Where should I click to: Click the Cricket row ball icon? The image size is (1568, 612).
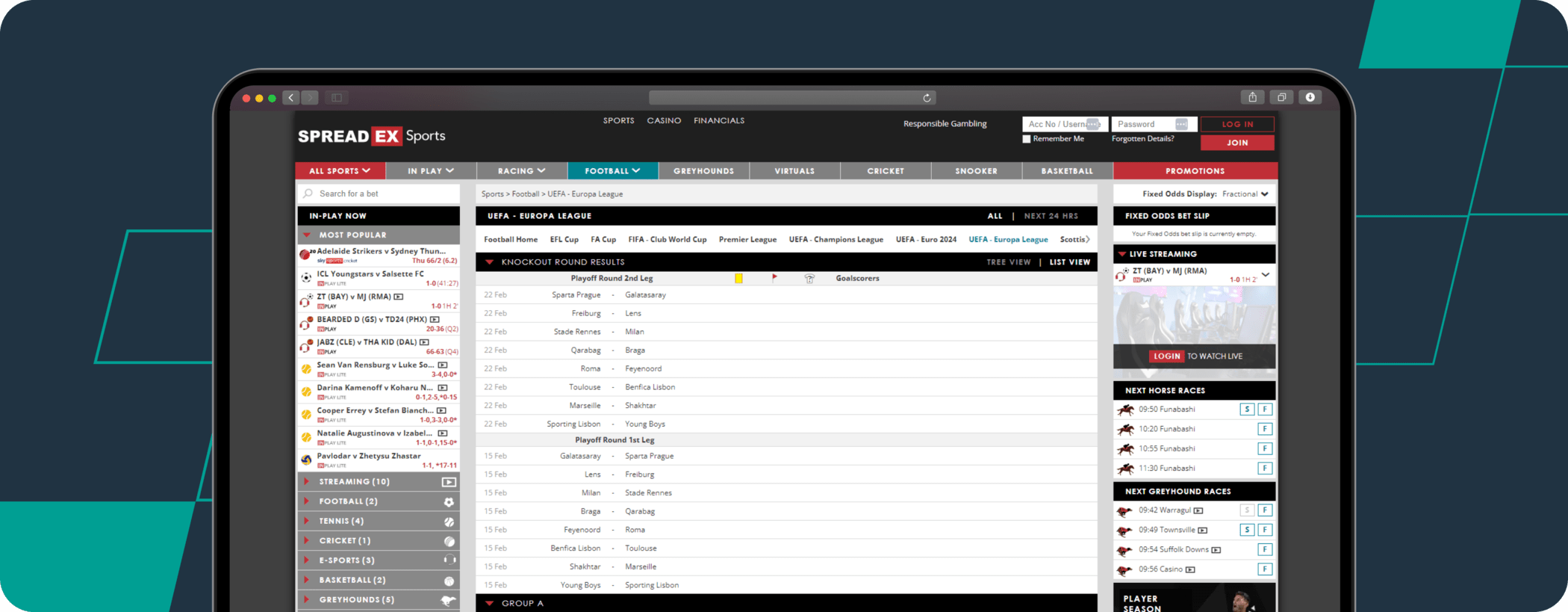(x=449, y=541)
